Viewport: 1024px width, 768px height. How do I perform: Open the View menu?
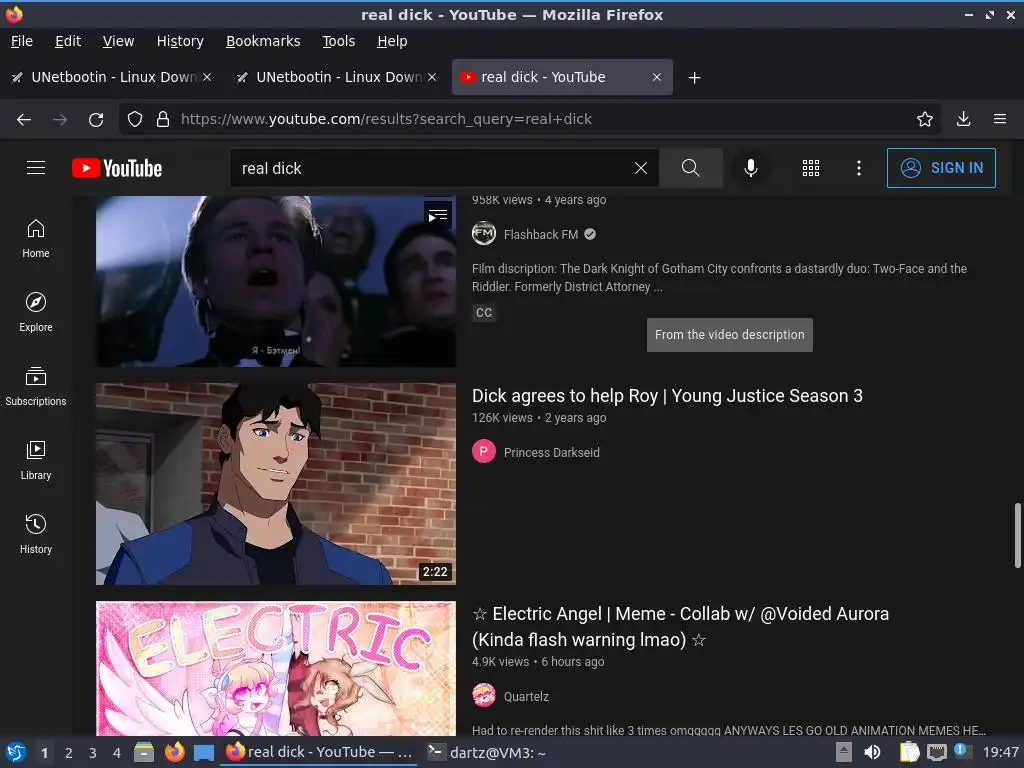[118, 41]
